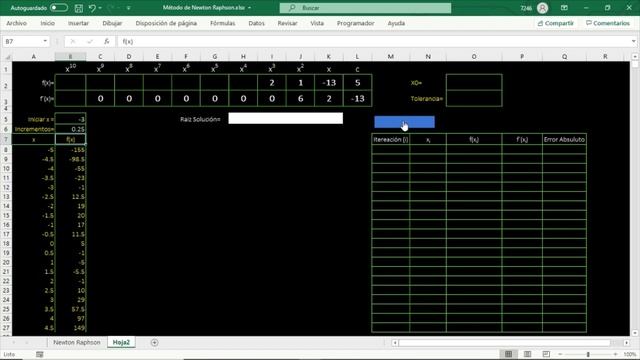Select the x³ coefficient cell with 2
Image resolution: width=640 pixels, height=360 pixels.
click(271, 83)
